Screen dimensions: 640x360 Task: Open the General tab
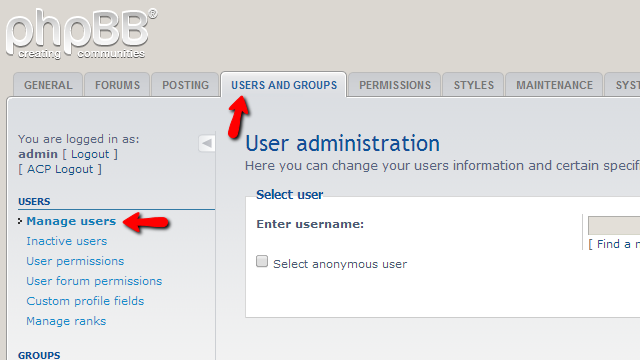click(x=48, y=85)
